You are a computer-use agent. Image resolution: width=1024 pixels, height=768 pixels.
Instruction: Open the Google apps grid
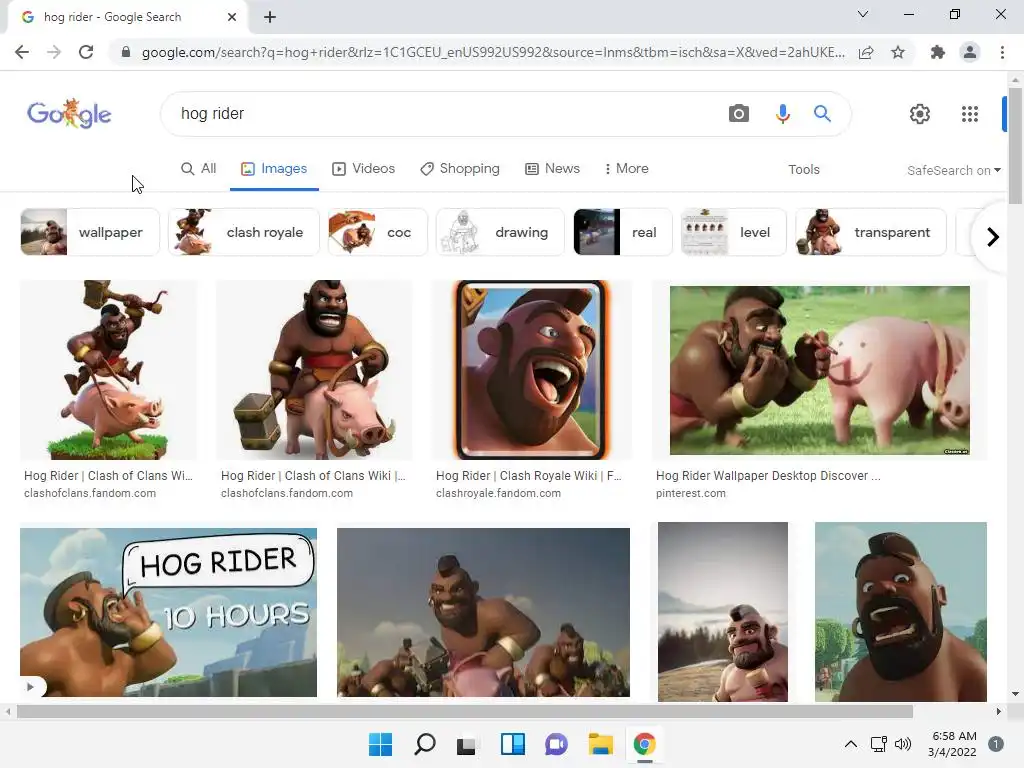pyautogui.click(x=970, y=114)
